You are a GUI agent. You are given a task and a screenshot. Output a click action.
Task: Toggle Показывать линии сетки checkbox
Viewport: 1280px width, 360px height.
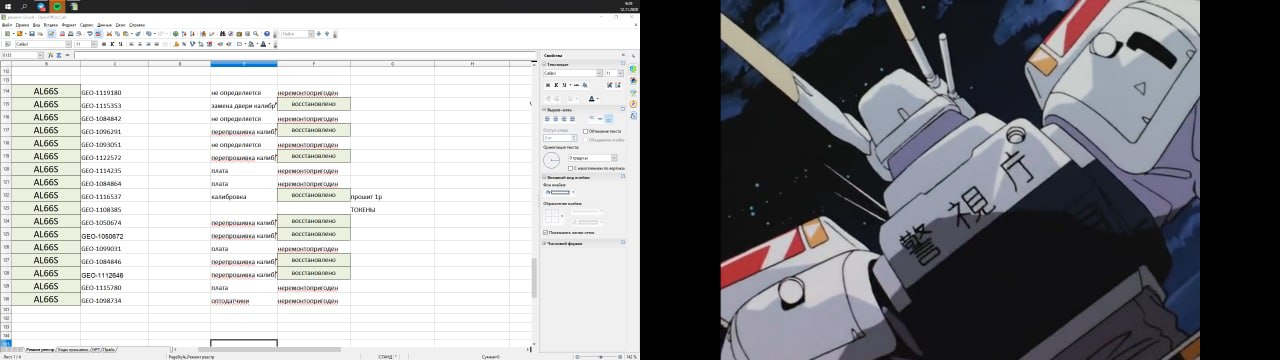545,232
